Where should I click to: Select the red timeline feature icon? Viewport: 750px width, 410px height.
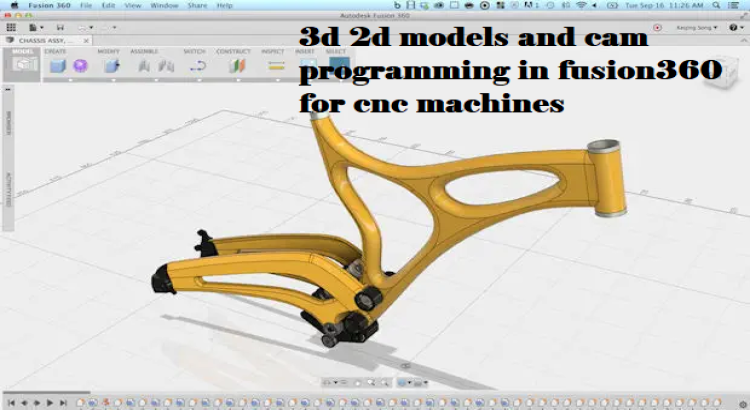tap(106, 403)
